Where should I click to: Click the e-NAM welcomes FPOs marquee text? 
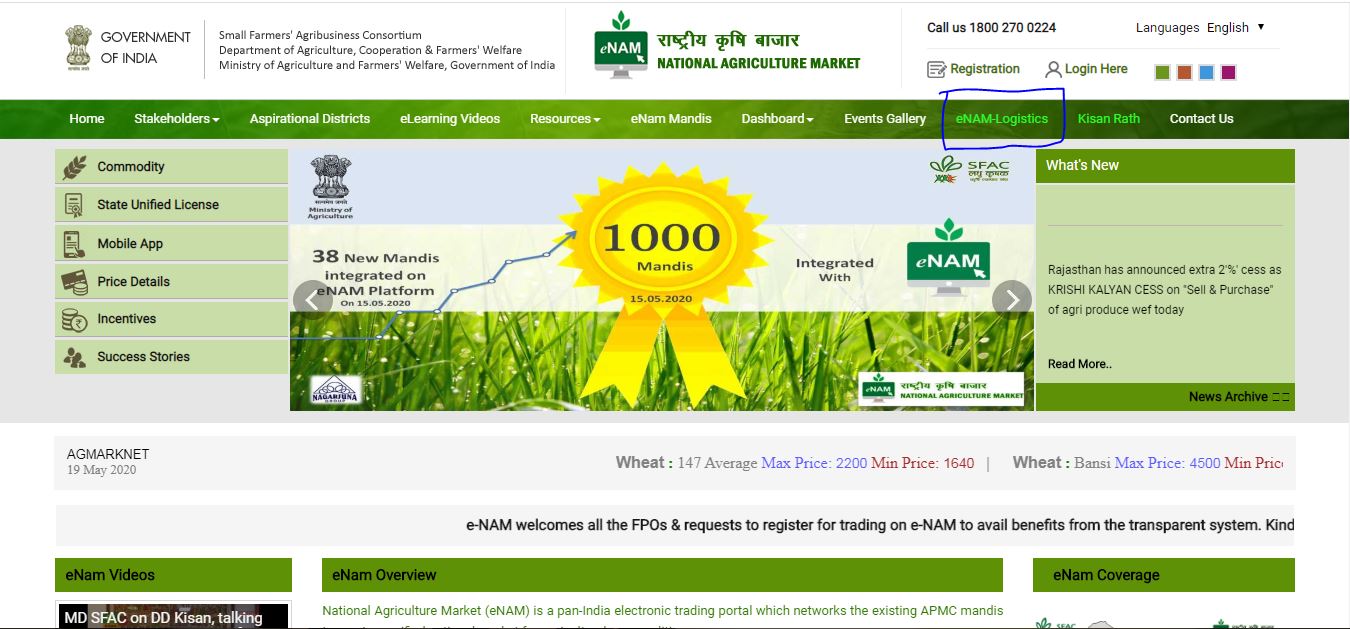tap(880, 525)
